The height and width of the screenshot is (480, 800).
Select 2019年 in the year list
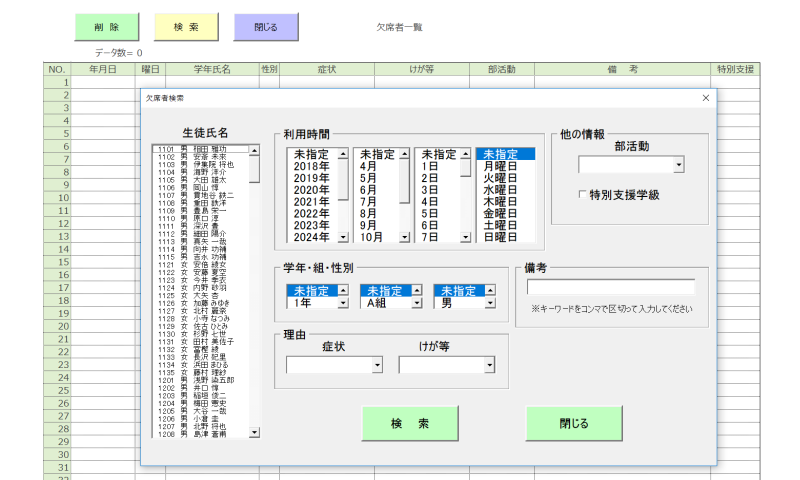coord(312,178)
